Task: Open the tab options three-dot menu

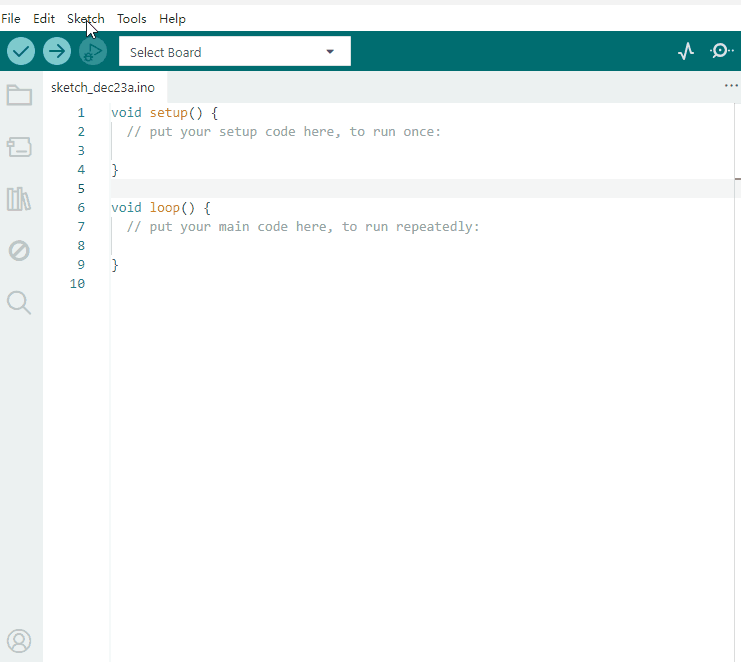Action: click(x=731, y=86)
